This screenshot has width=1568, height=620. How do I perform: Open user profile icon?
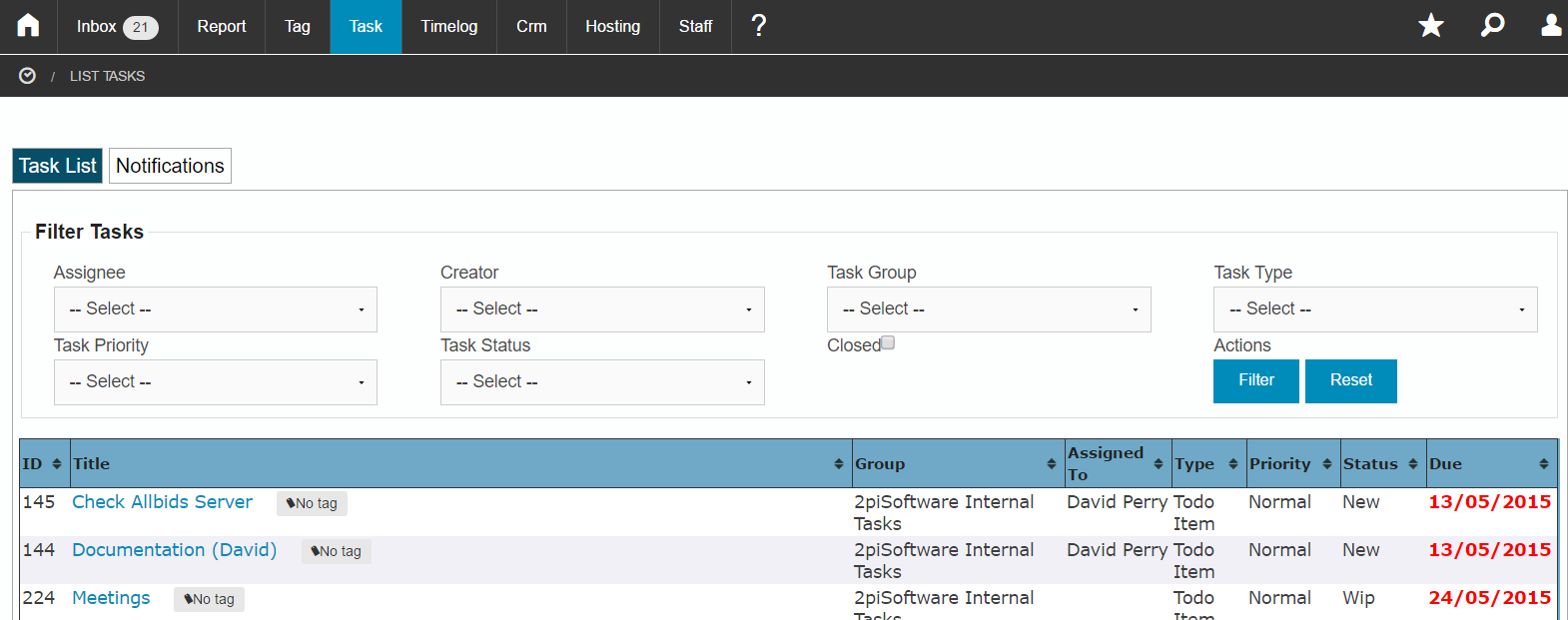click(x=1551, y=26)
